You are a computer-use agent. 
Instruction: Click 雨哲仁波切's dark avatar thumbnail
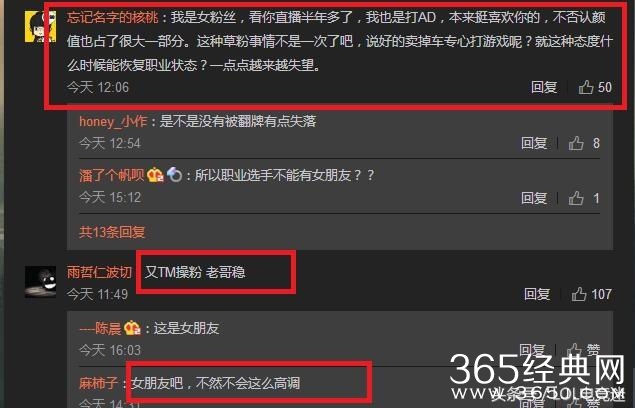click(40, 282)
